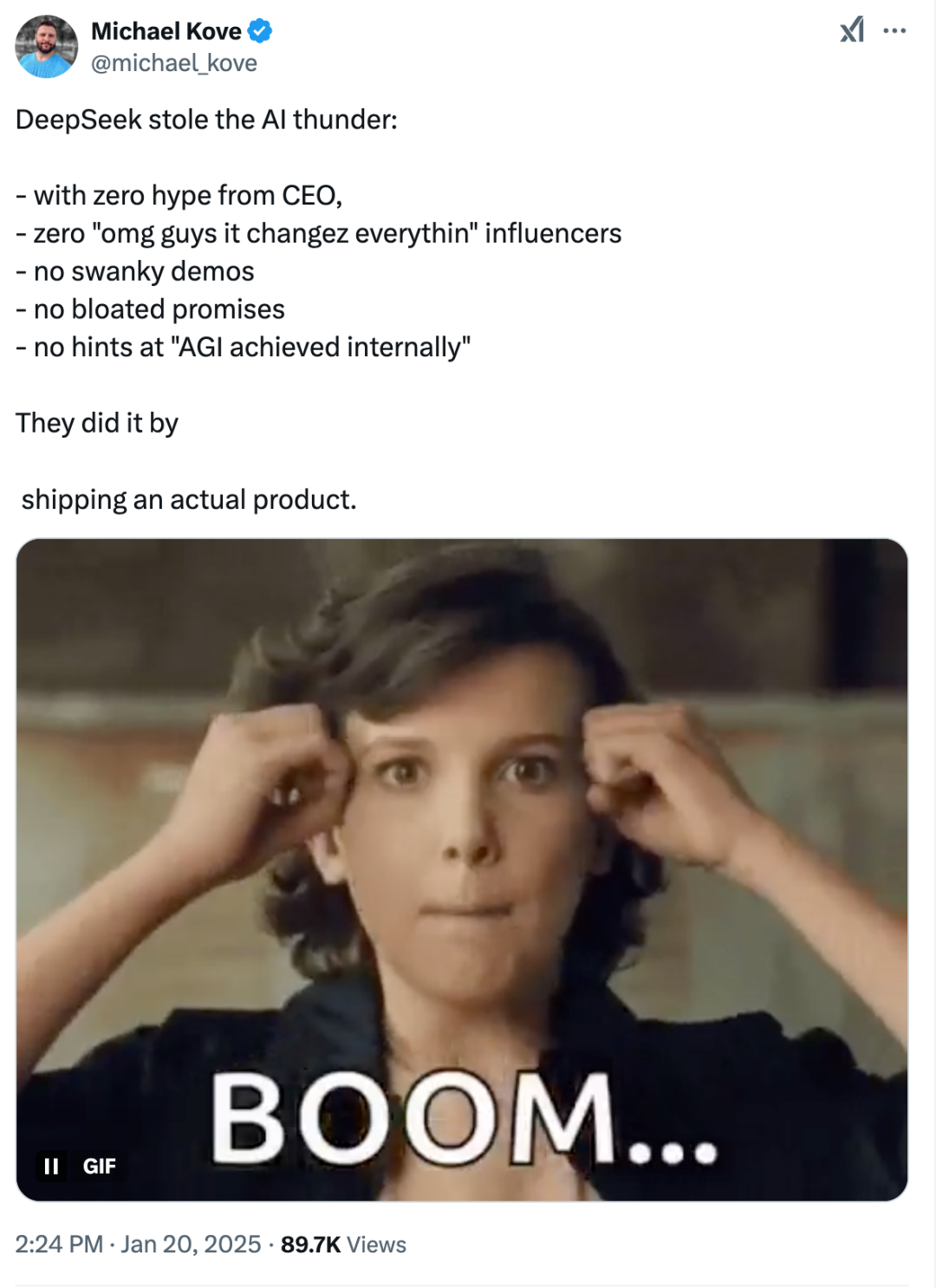Click the "omg guys it changez everythin" line
The image size is (936, 1288).
319,234
